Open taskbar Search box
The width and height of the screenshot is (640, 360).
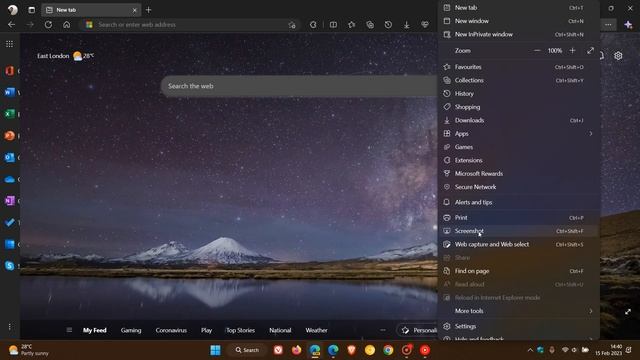247,350
